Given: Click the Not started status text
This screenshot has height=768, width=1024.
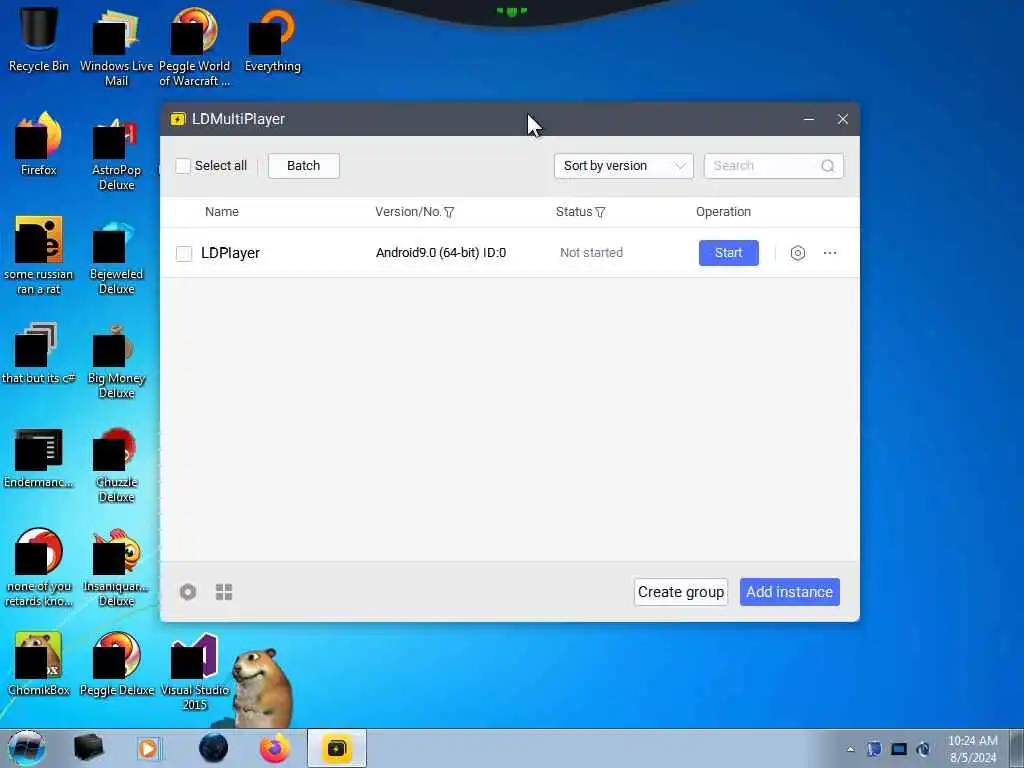Looking at the screenshot, I should tap(592, 253).
